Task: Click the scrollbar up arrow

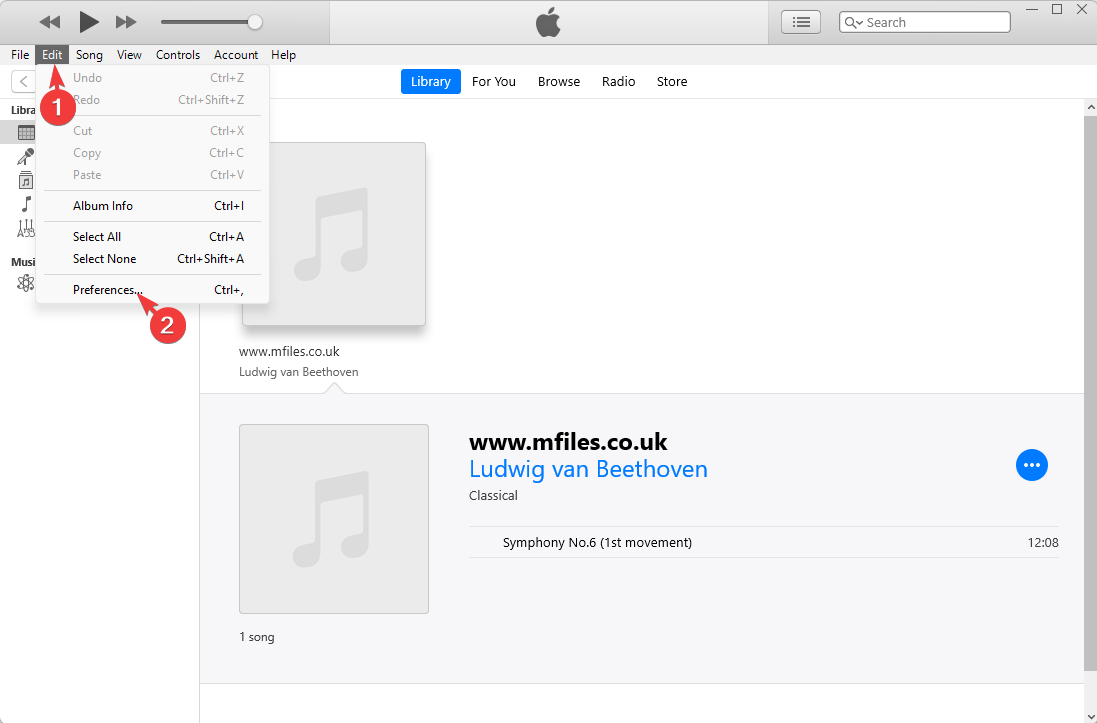Action: [1091, 107]
